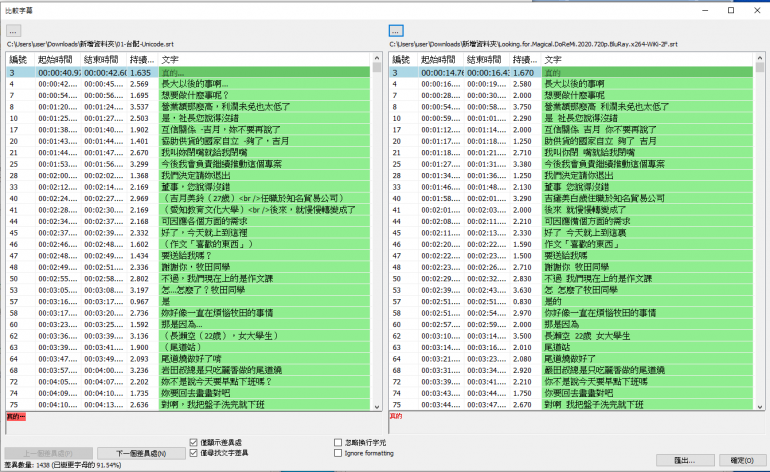Click the 匯出... export button

pyautogui.click(x=685, y=460)
